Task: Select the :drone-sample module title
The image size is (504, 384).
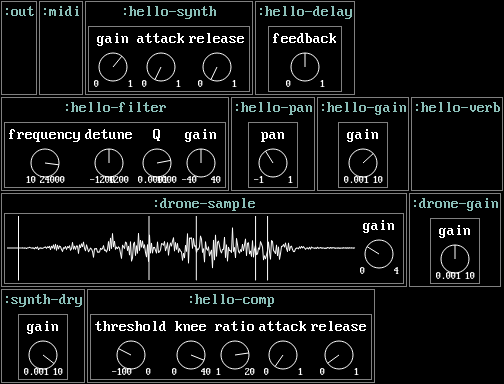Action: 204,204
